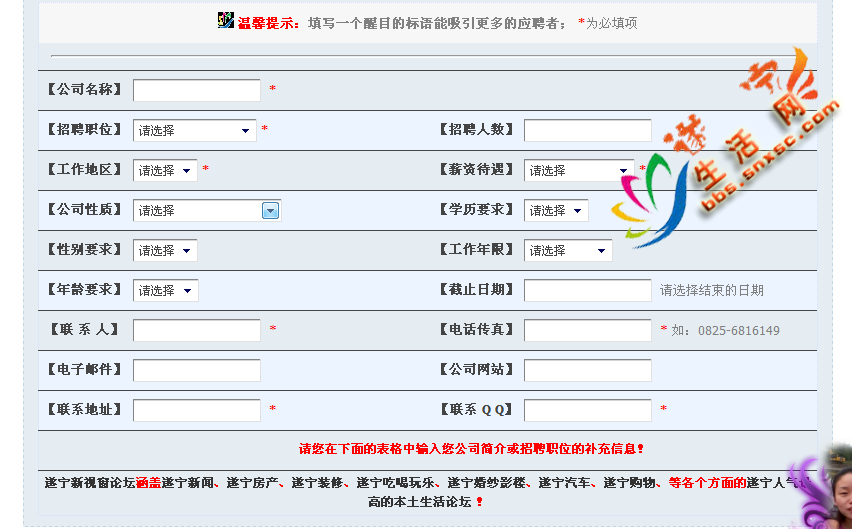852x529 pixels.
Task: Click the 【公司网站】 label
Action: point(476,369)
